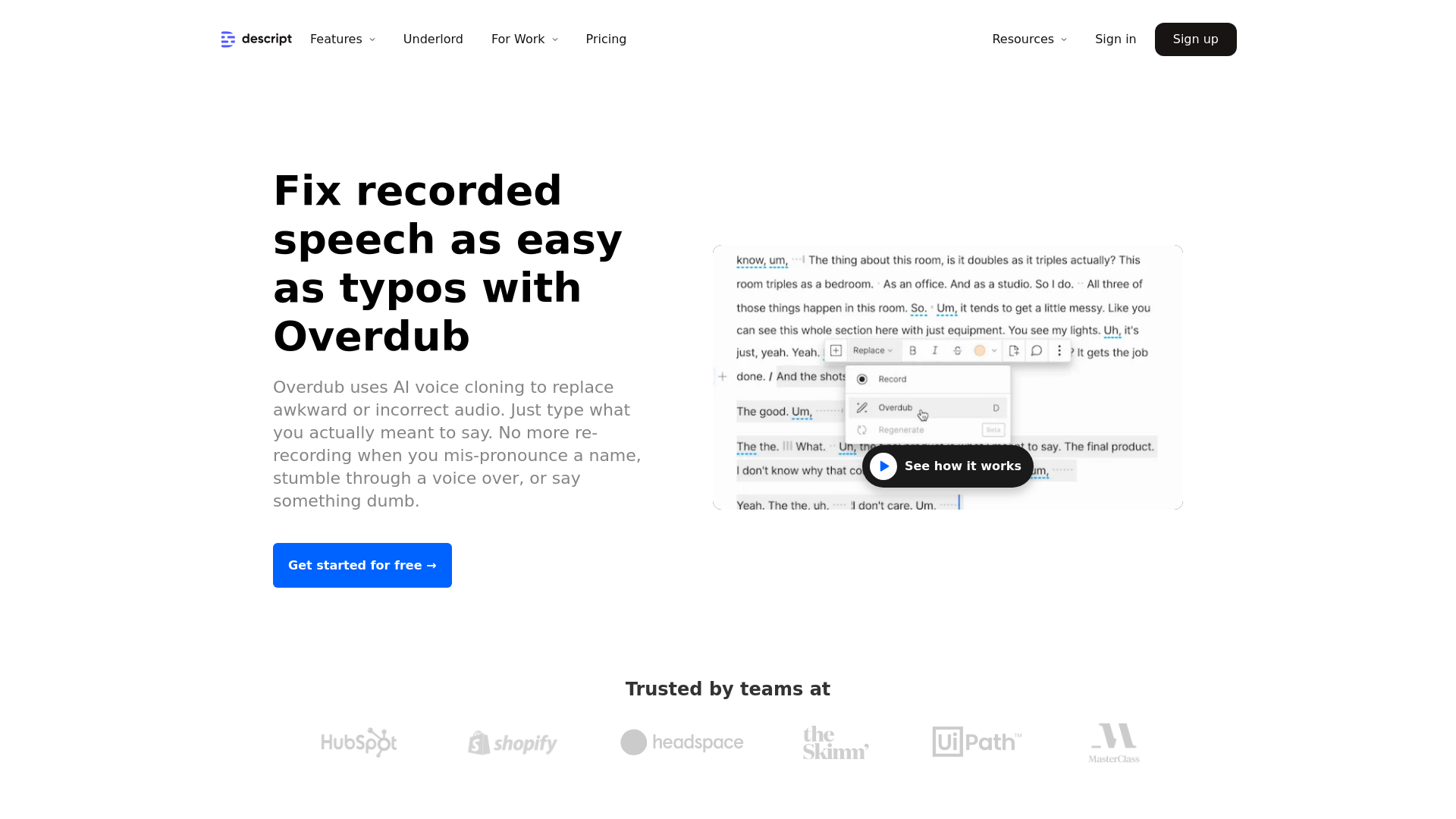The height and width of the screenshot is (819, 1456).
Task: Select the Overdub tool in menu
Action: coord(895,407)
